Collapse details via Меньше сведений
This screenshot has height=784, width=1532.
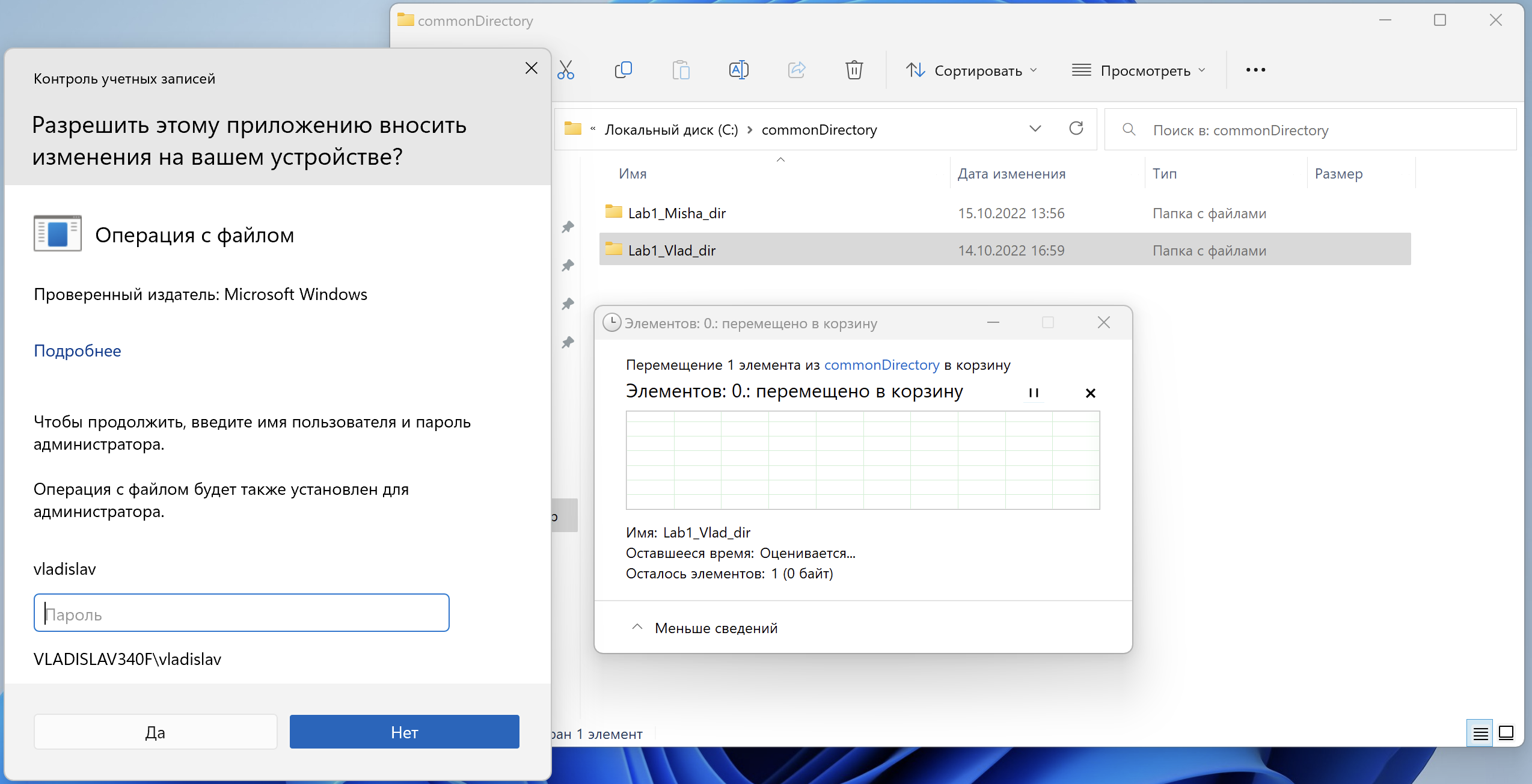705,628
